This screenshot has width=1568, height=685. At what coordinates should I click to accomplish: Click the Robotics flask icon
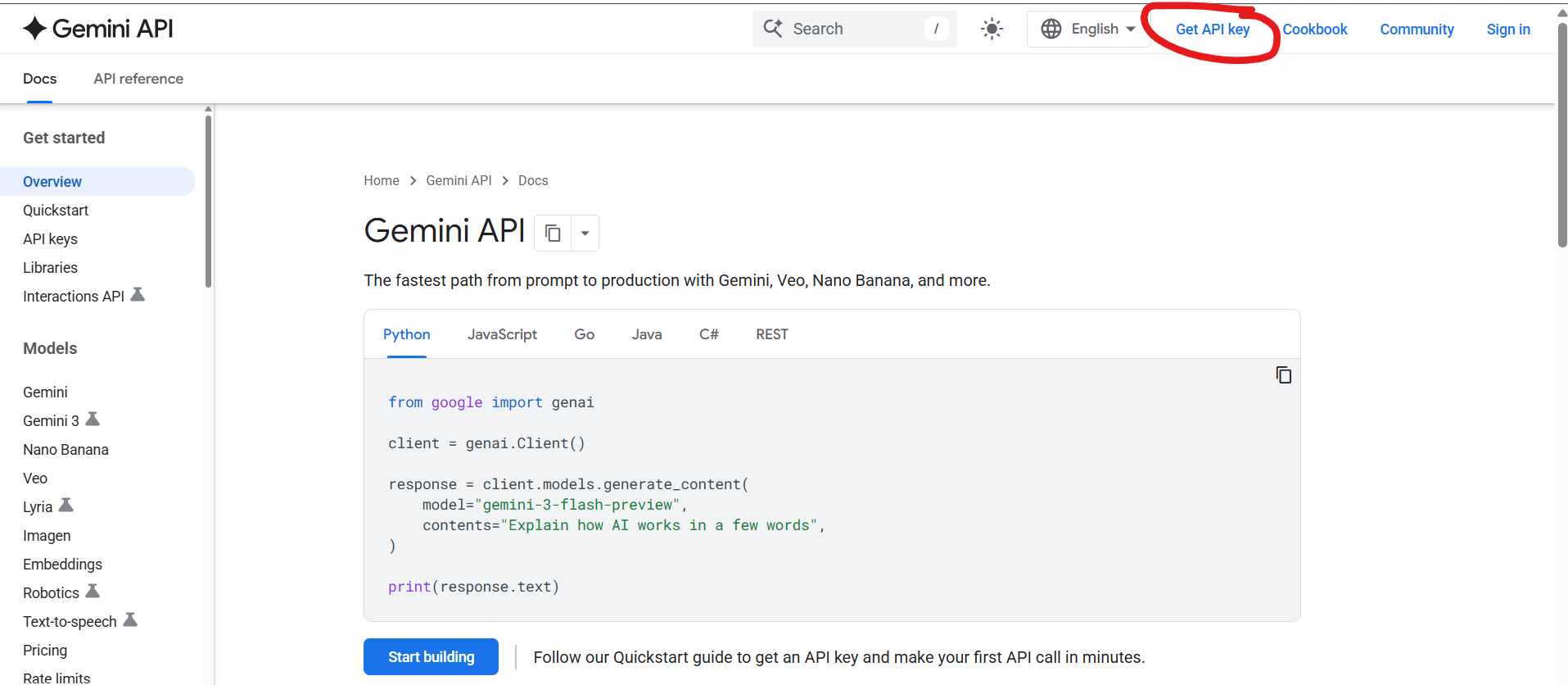93,591
